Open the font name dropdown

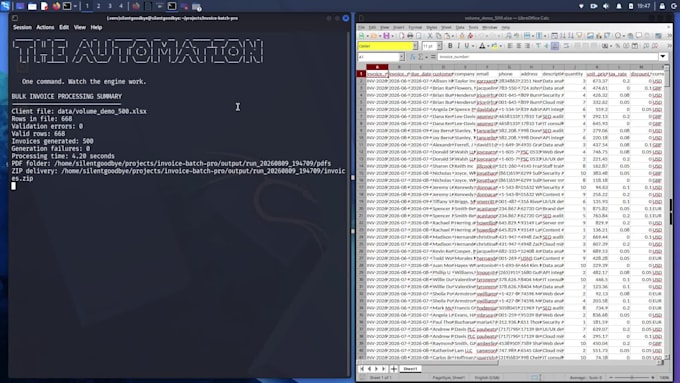[x=415, y=46]
